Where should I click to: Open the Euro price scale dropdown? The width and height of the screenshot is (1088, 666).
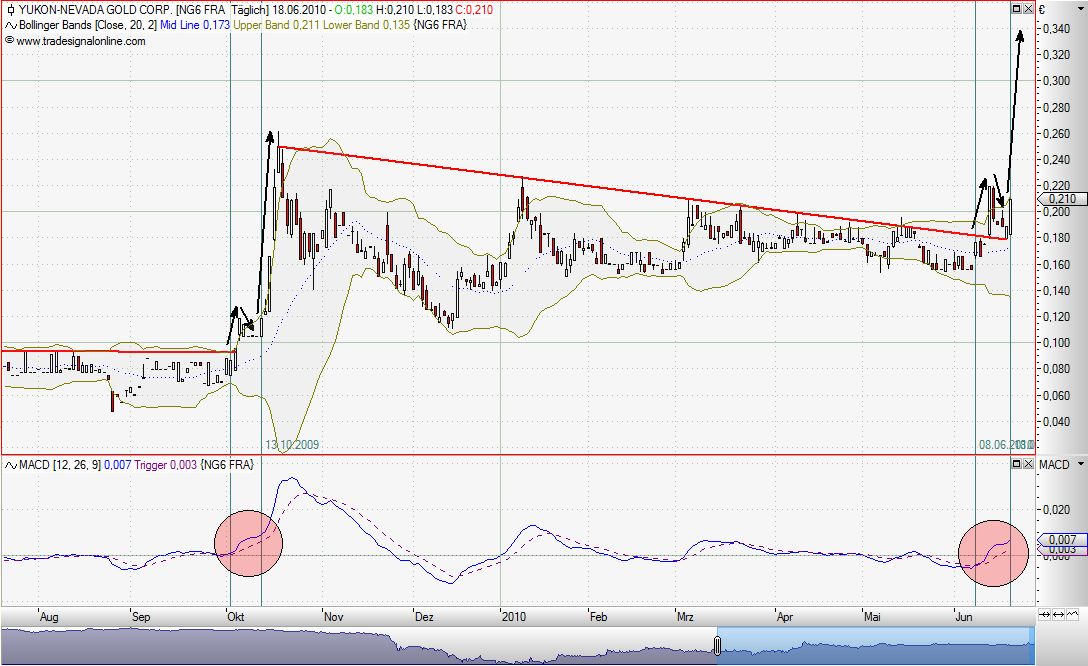(x=1079, y=9)
